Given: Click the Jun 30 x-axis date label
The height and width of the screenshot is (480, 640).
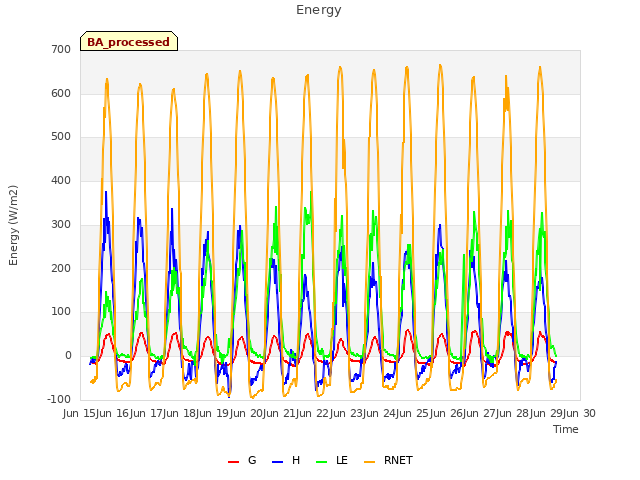Looking at the screenshot, I should click(x=579, y=413).
